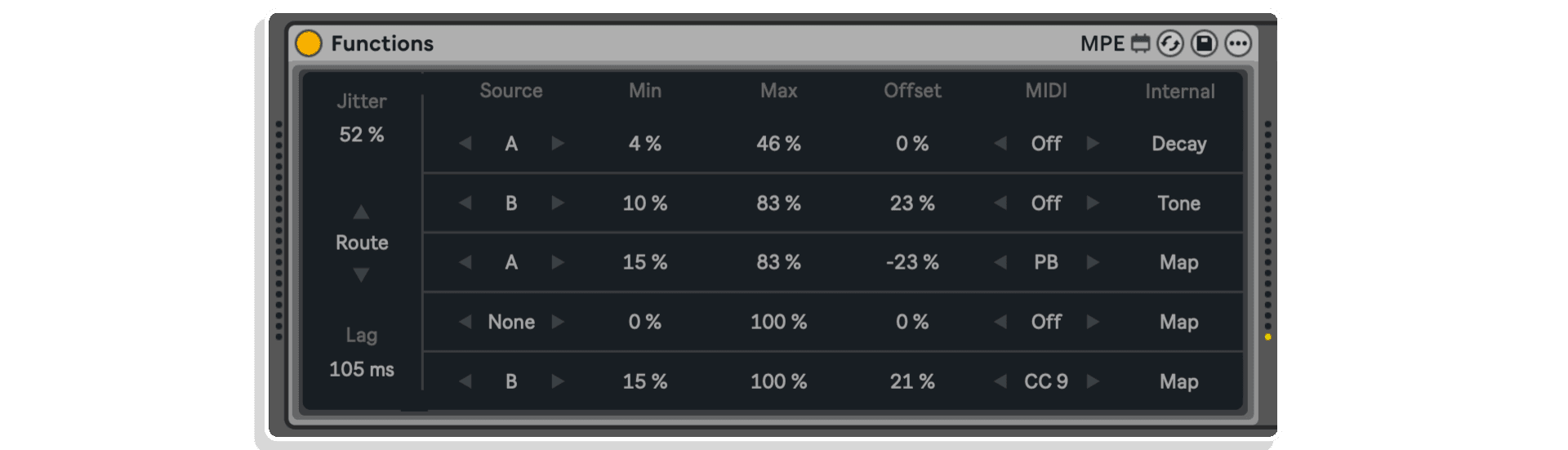This screenshot has width=1568, height=450.
Task: Click the Route up arrow
Action: click(361, 212)
